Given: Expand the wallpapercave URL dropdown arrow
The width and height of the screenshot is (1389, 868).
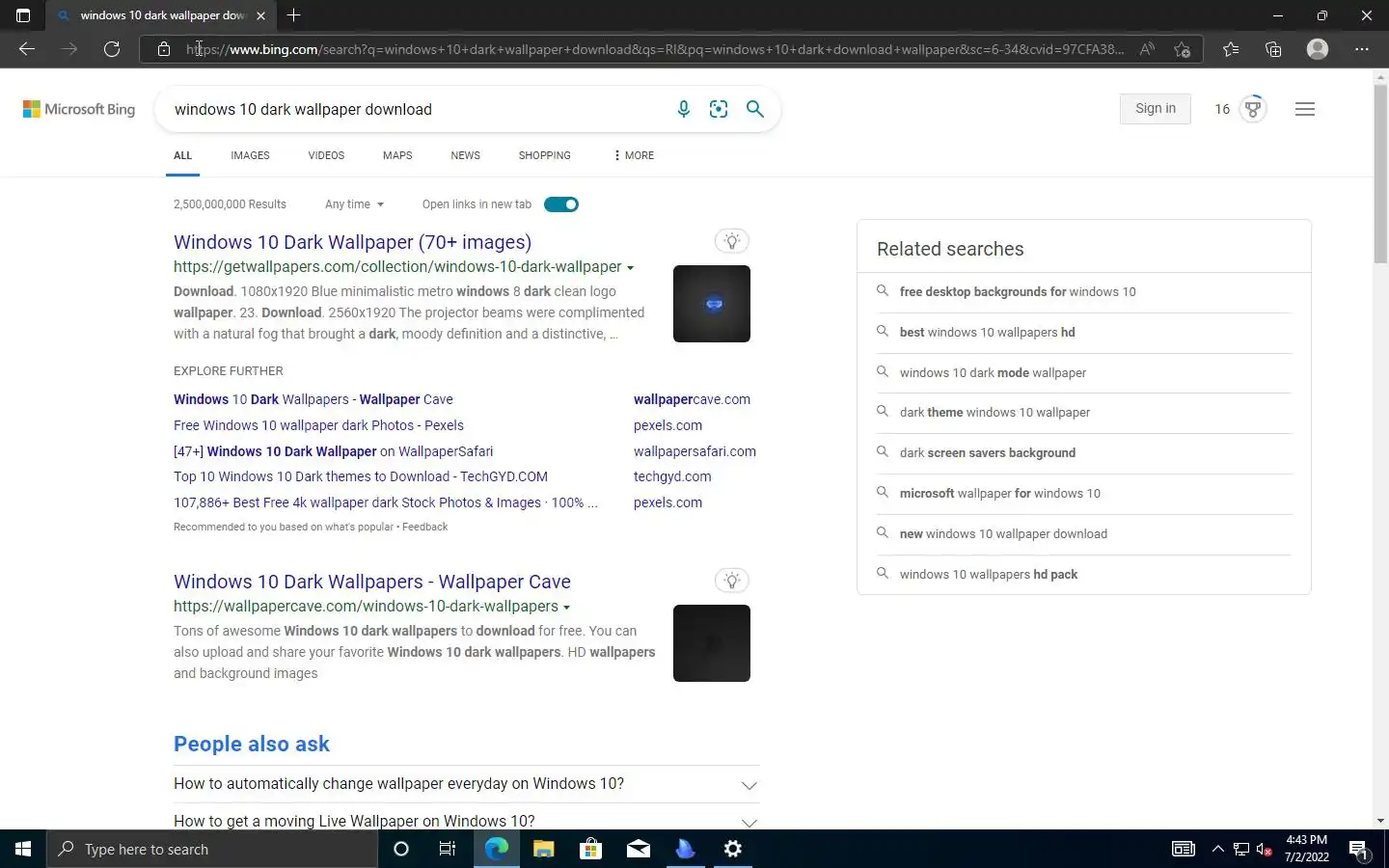Looking at the screenshot, I should tap(566, 608).
